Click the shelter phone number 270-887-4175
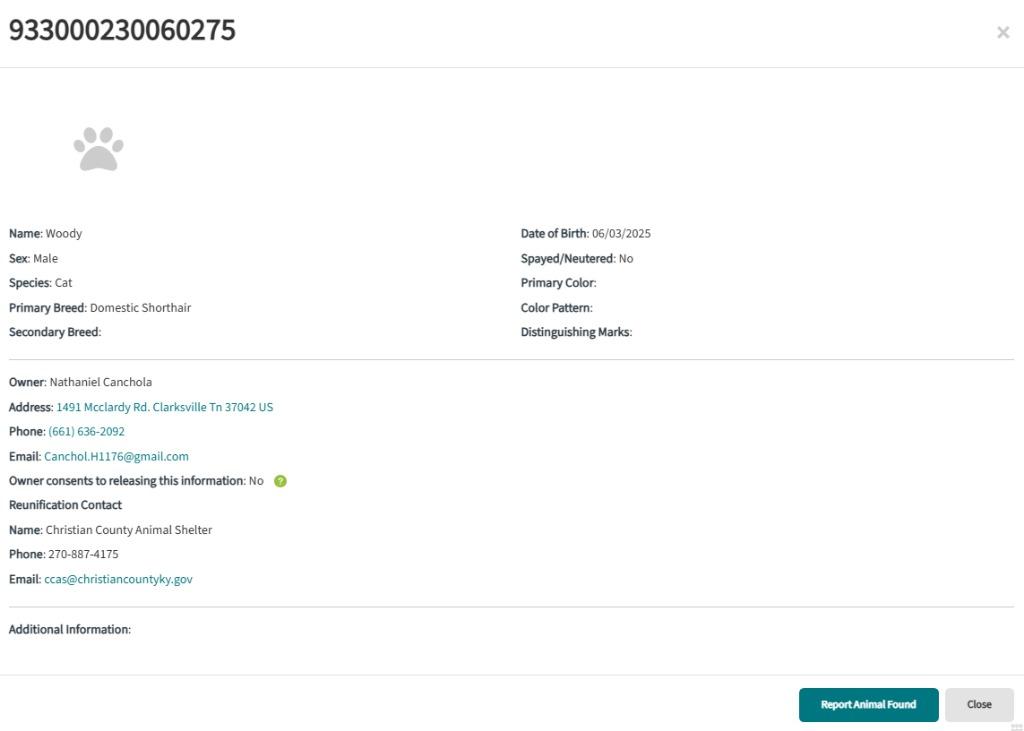Screen dimensions: 1024x731 (83, 554)
